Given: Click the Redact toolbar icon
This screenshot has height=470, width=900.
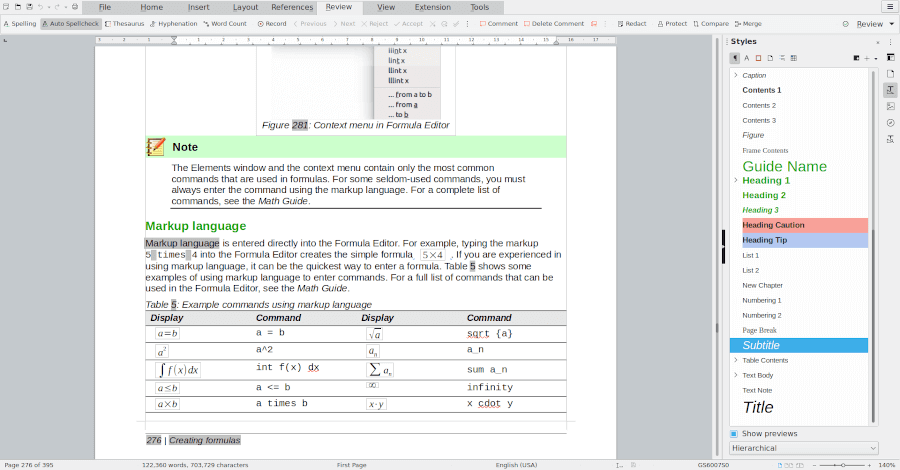Looking at the screenshot, I should [x=632, y=23].
